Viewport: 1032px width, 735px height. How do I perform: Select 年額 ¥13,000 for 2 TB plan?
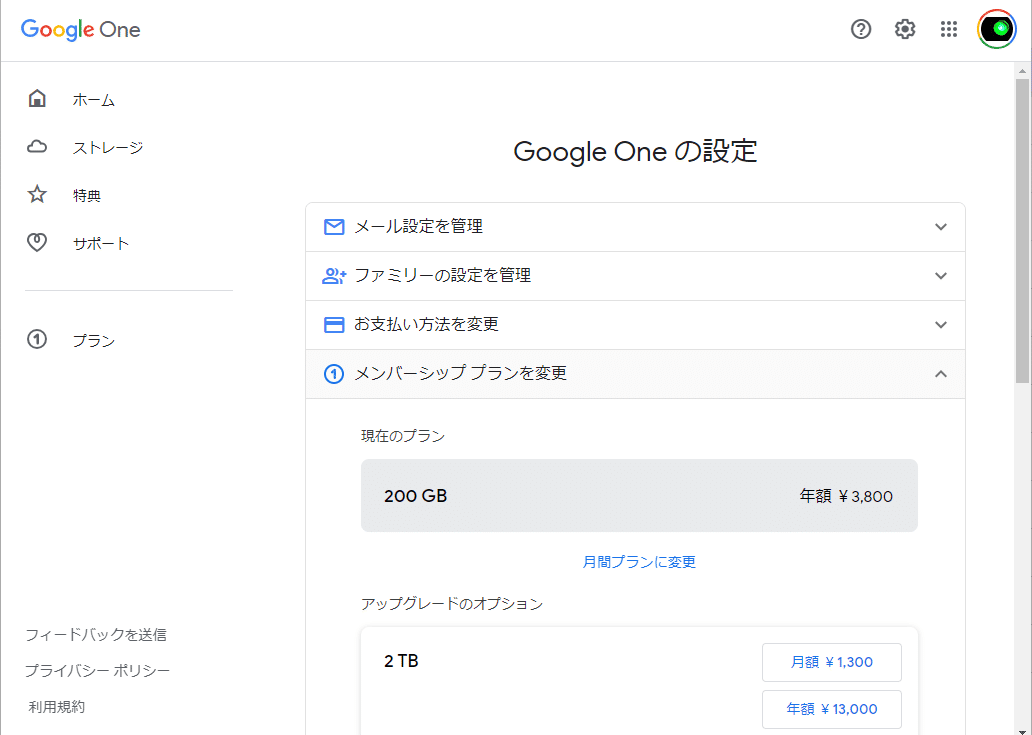tap(832, 709)
